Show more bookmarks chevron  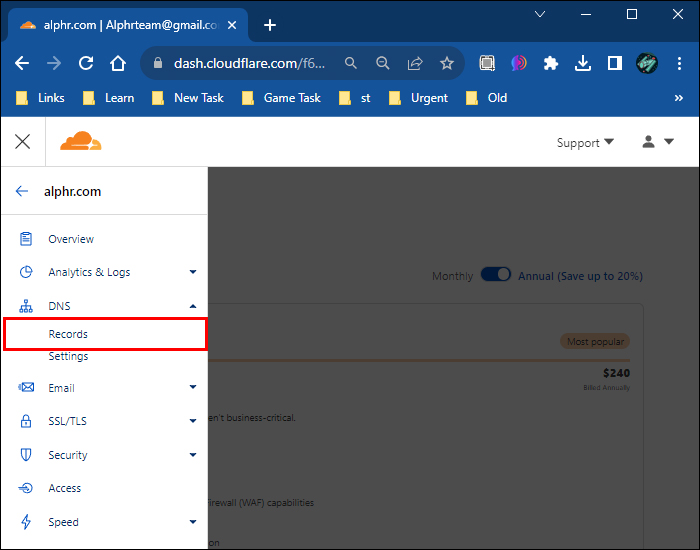coord(679,98)
